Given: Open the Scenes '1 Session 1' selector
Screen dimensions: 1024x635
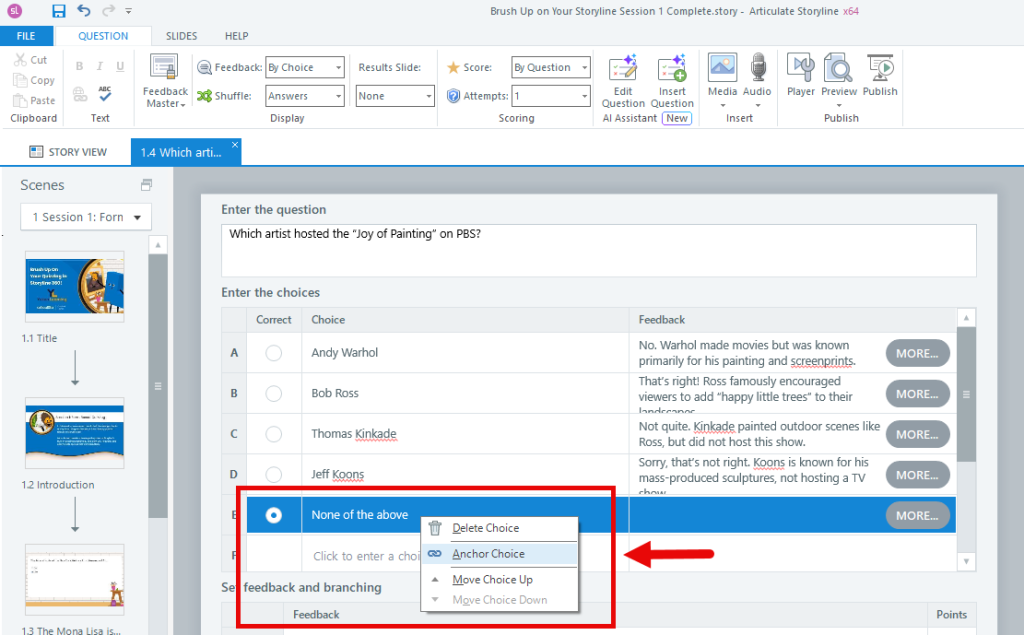Looking at the screenshot, I should point(85,217).
